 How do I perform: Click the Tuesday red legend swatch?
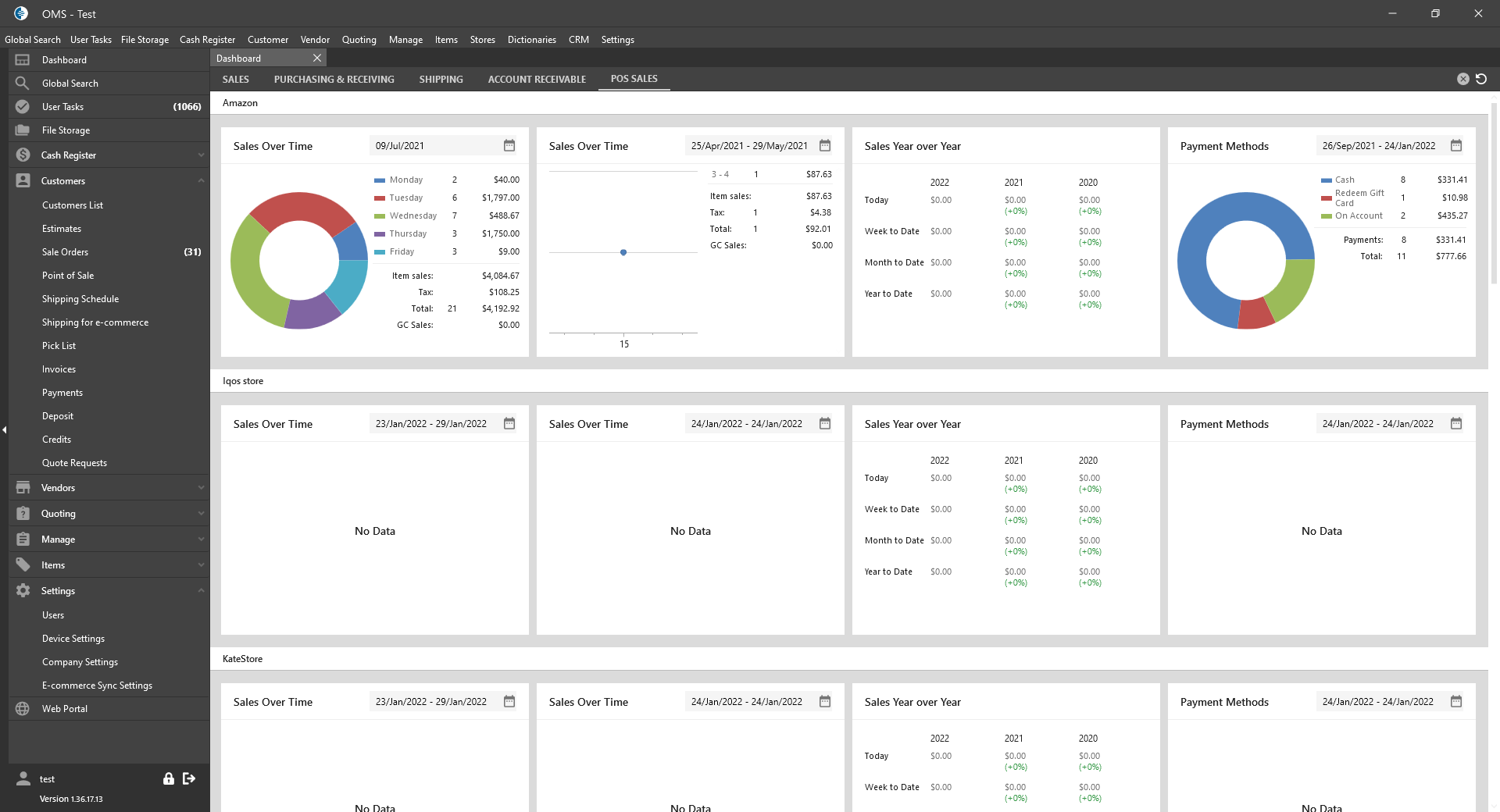pos(380,198)
